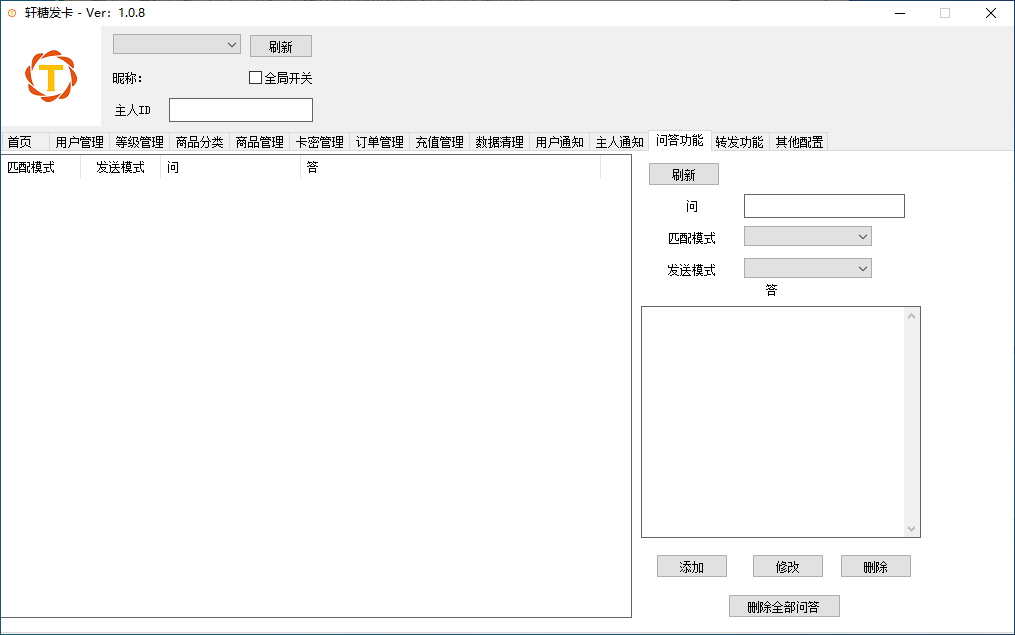Open the 数据清理 tab

pos(499,142)
